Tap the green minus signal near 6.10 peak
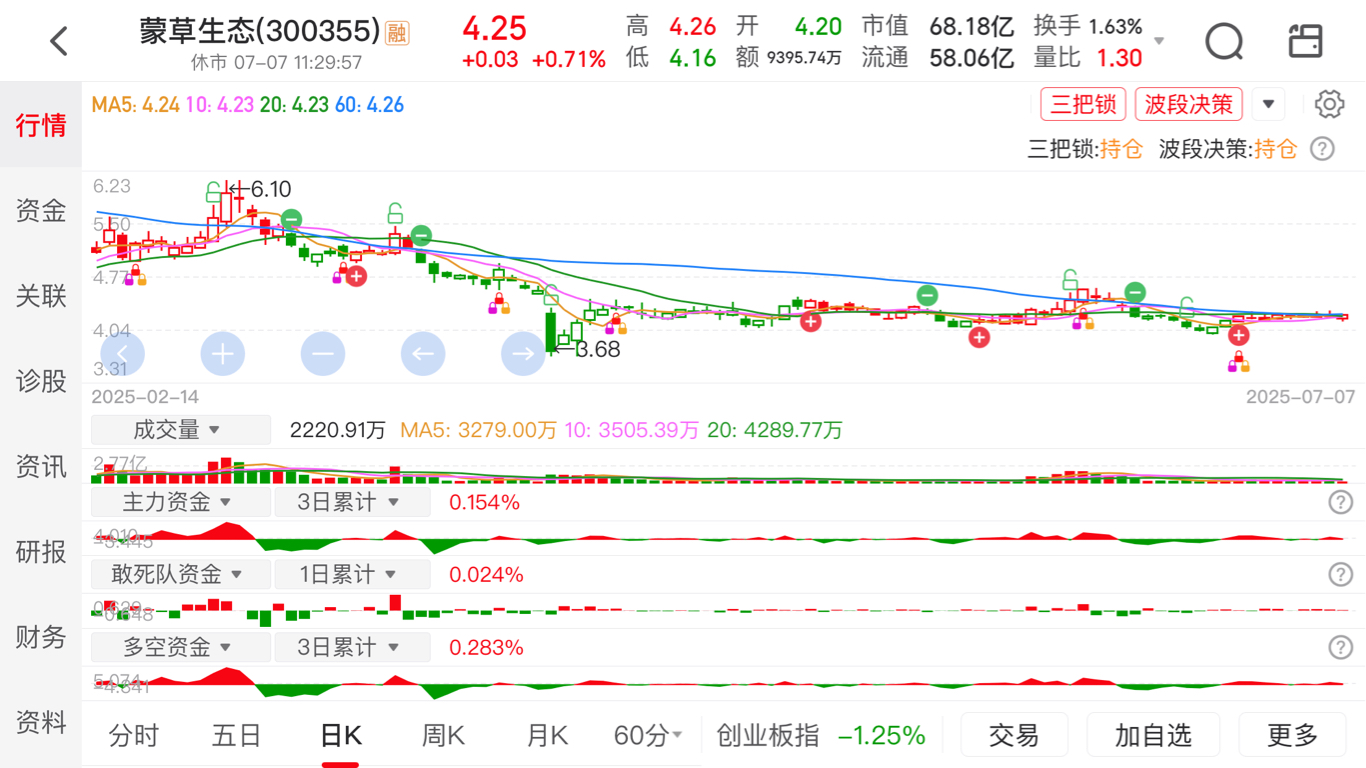 290,219
